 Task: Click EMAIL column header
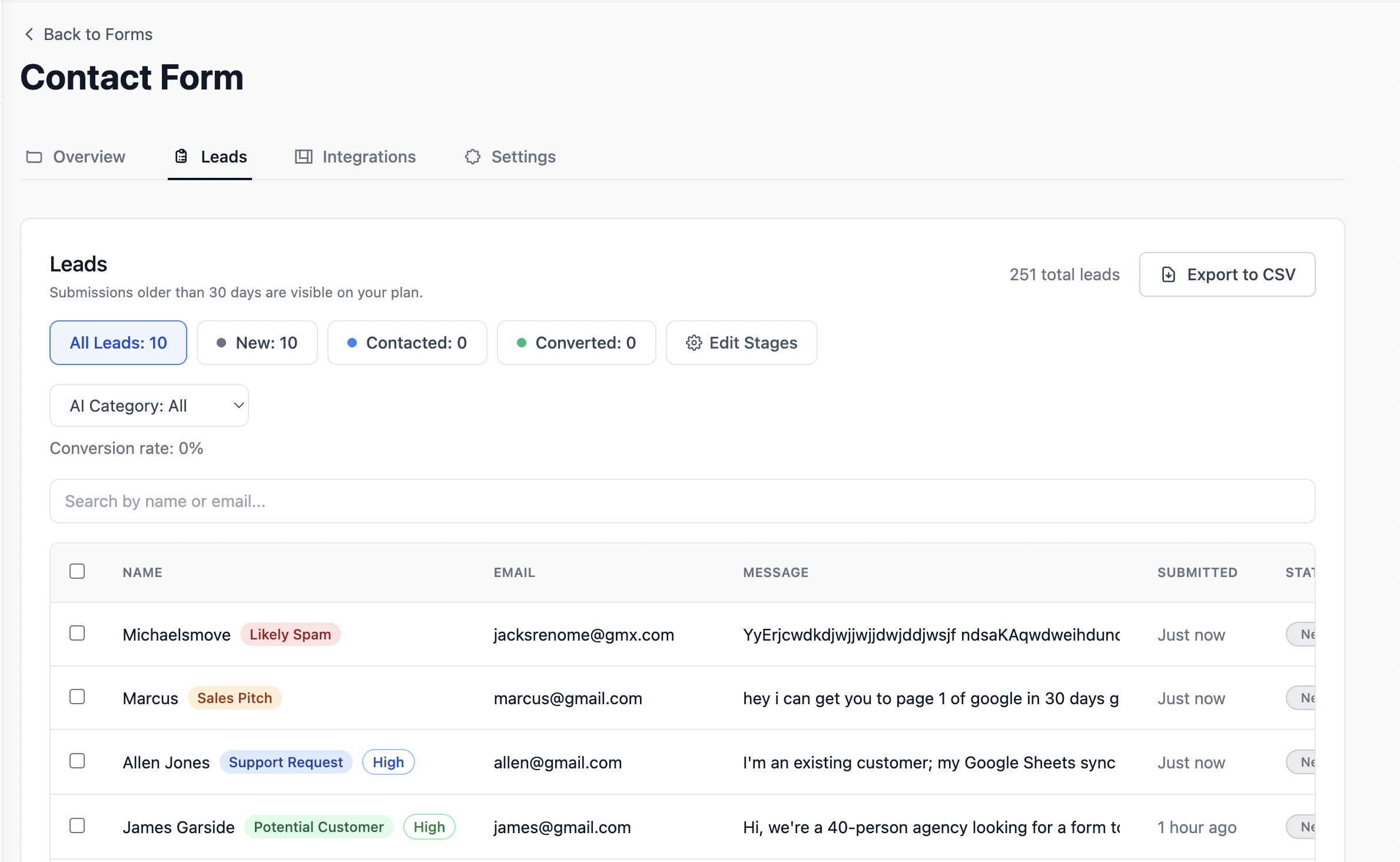[515, 572]
